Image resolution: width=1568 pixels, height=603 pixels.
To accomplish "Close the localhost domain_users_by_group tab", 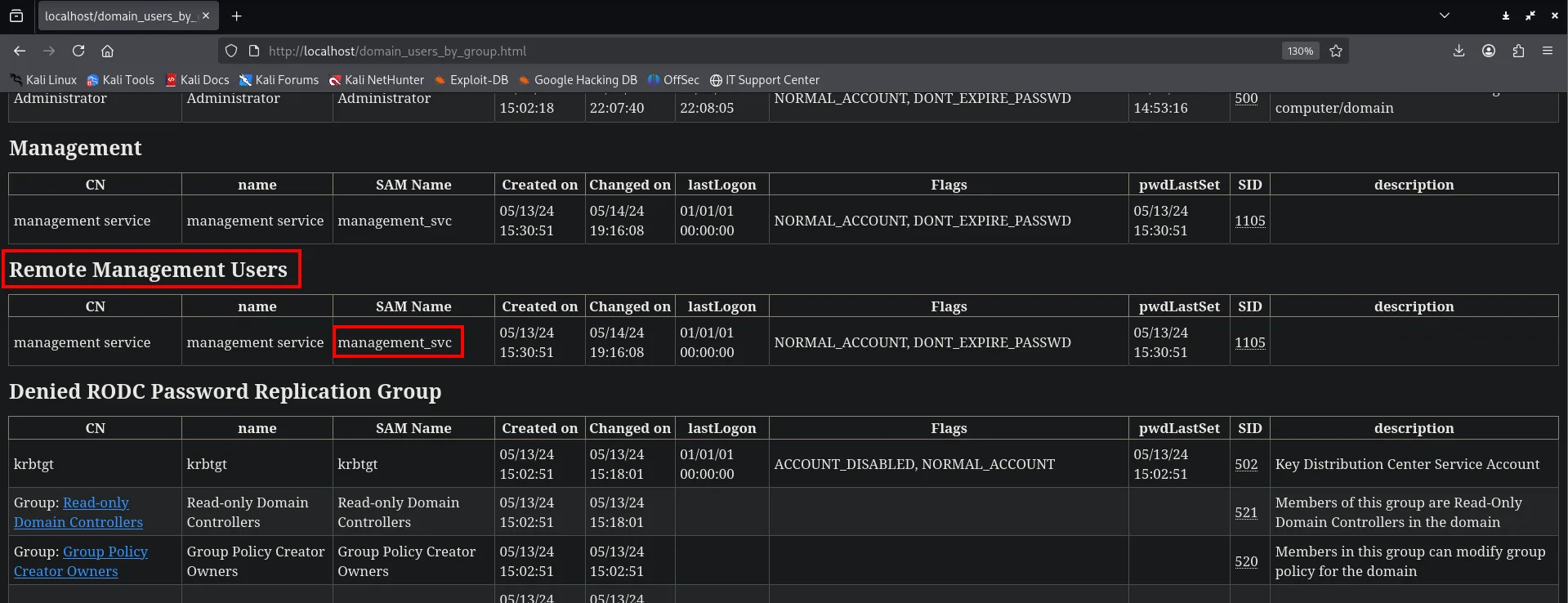I will pos(206,16).
